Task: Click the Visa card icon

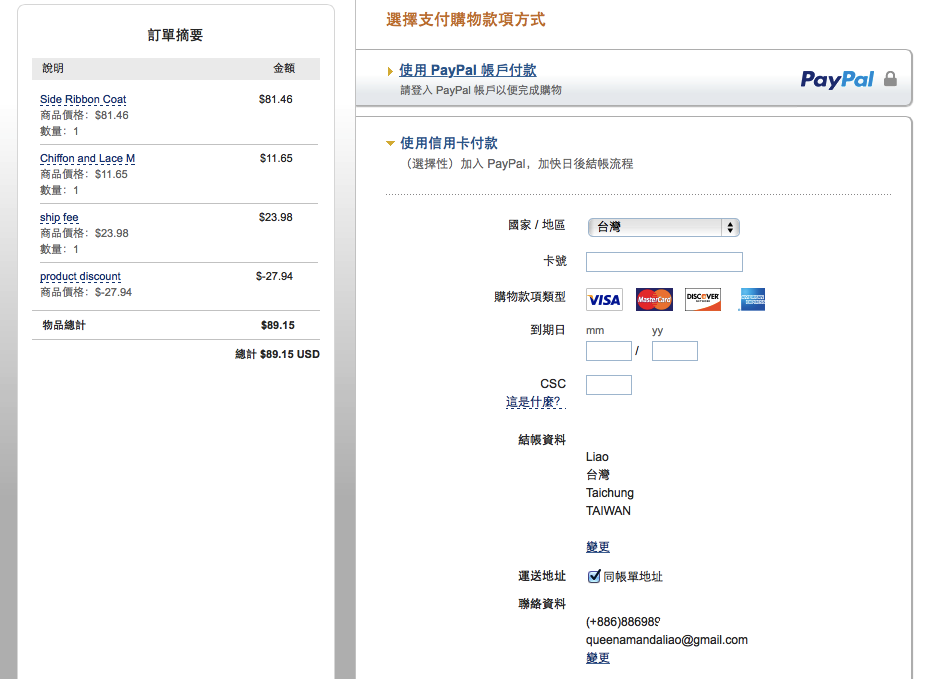Action: [x=604, y=300]
